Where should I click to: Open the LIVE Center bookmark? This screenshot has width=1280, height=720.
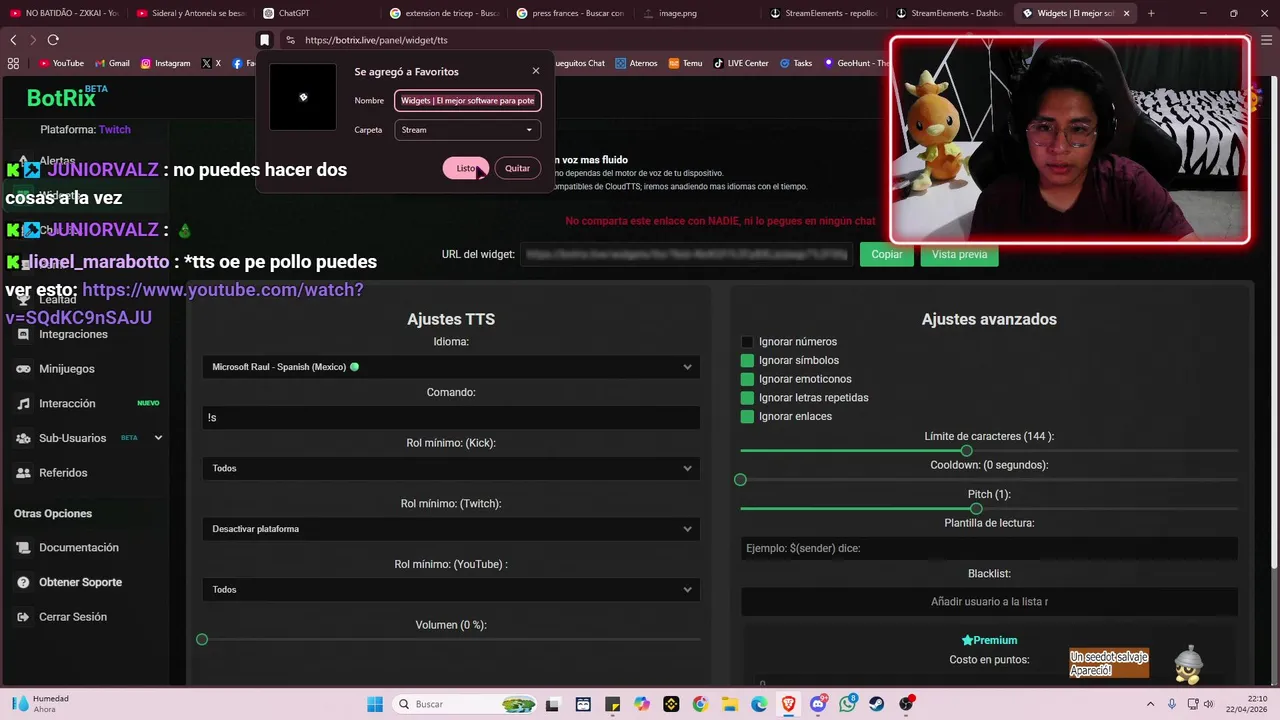tap(741, 63)
